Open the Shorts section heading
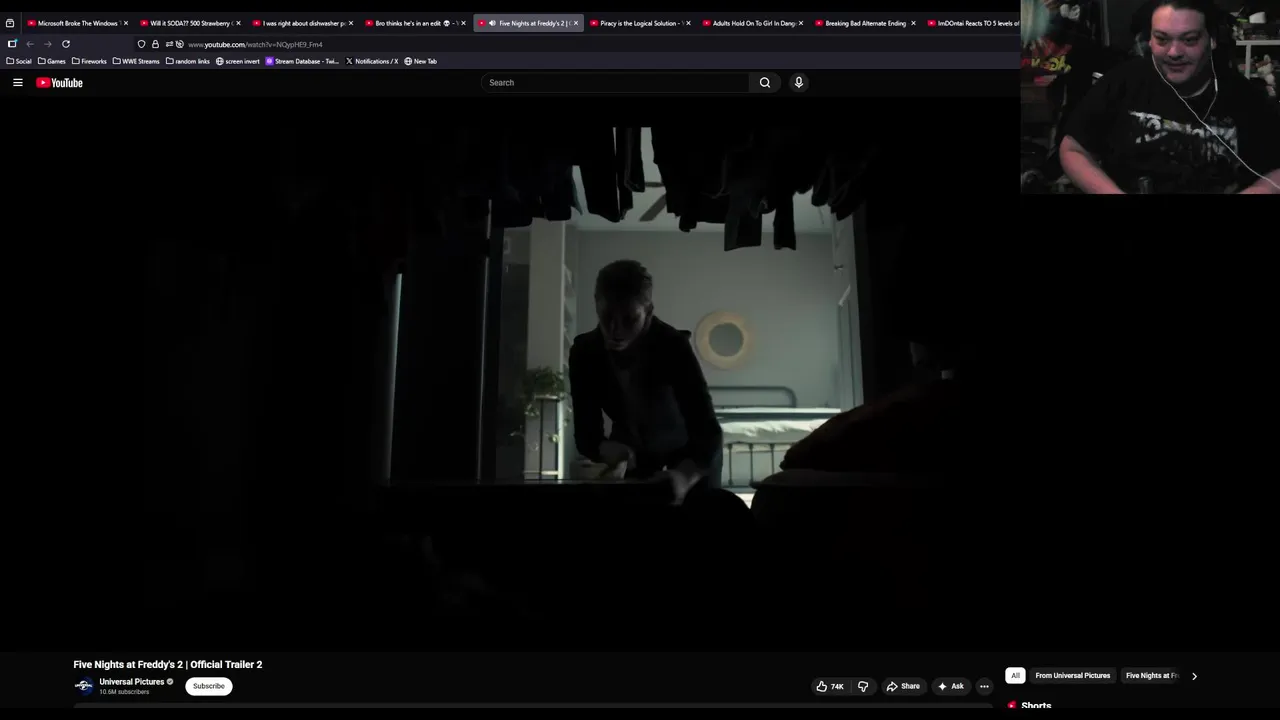This screenshot has width=1280, height=720. [1036, 706]
